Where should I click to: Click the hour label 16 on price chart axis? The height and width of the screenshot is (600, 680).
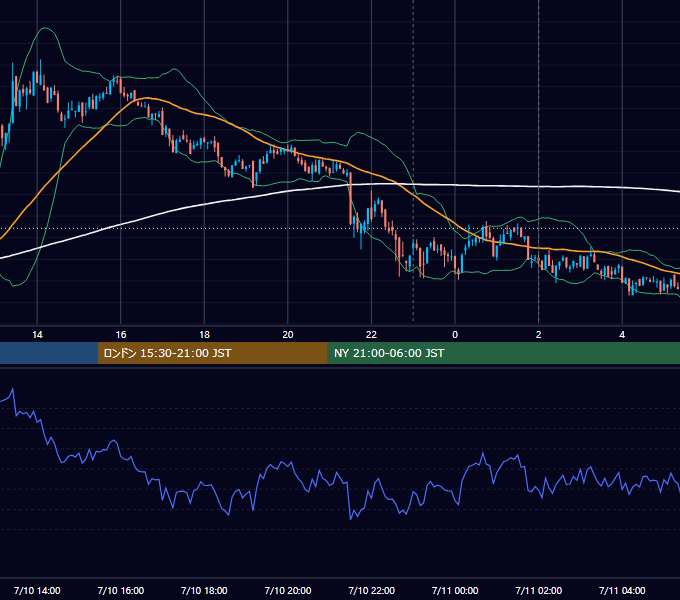click(121, 335)
